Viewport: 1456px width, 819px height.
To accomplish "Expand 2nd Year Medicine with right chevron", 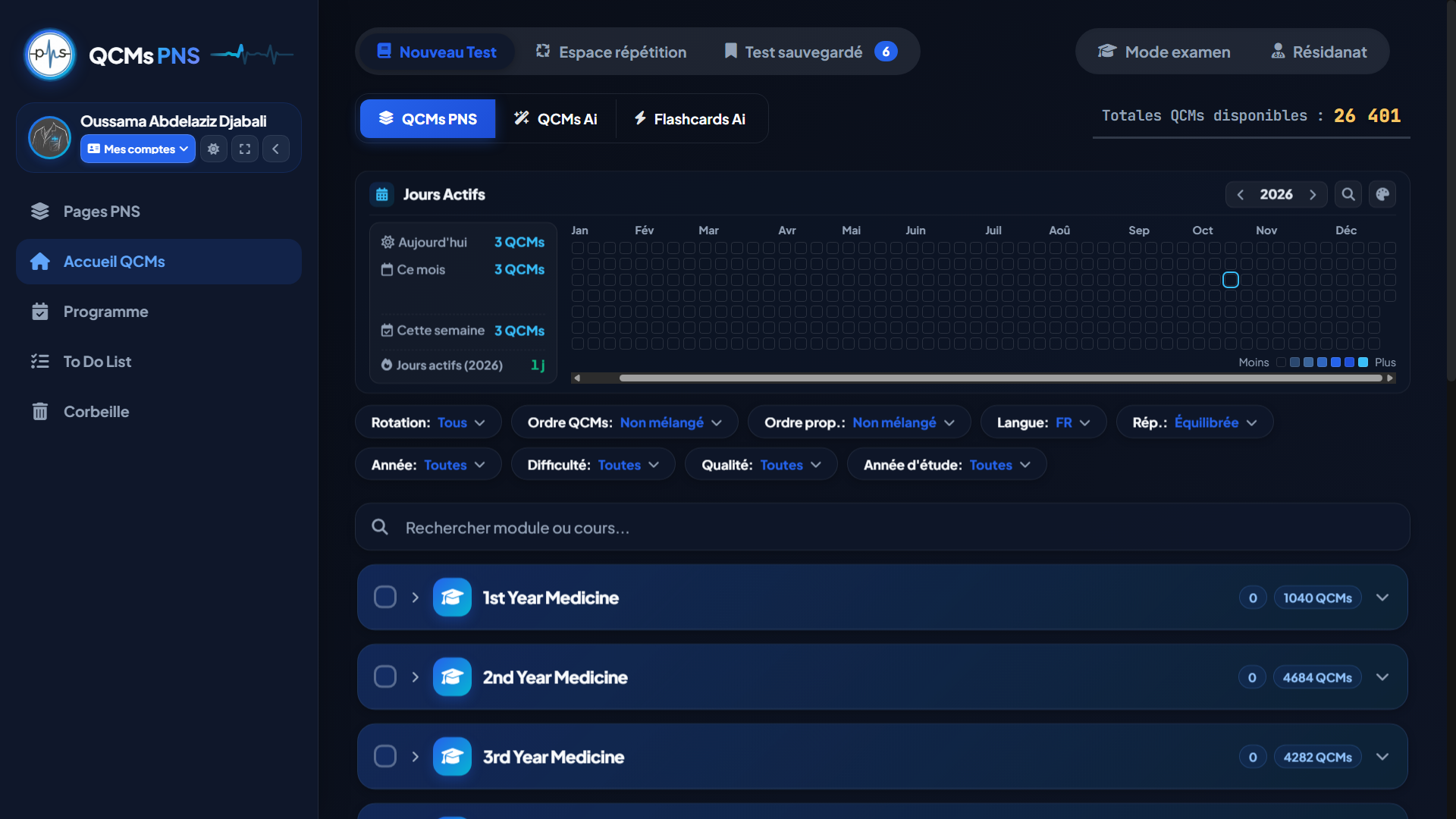I will click(x=416, y=677).
